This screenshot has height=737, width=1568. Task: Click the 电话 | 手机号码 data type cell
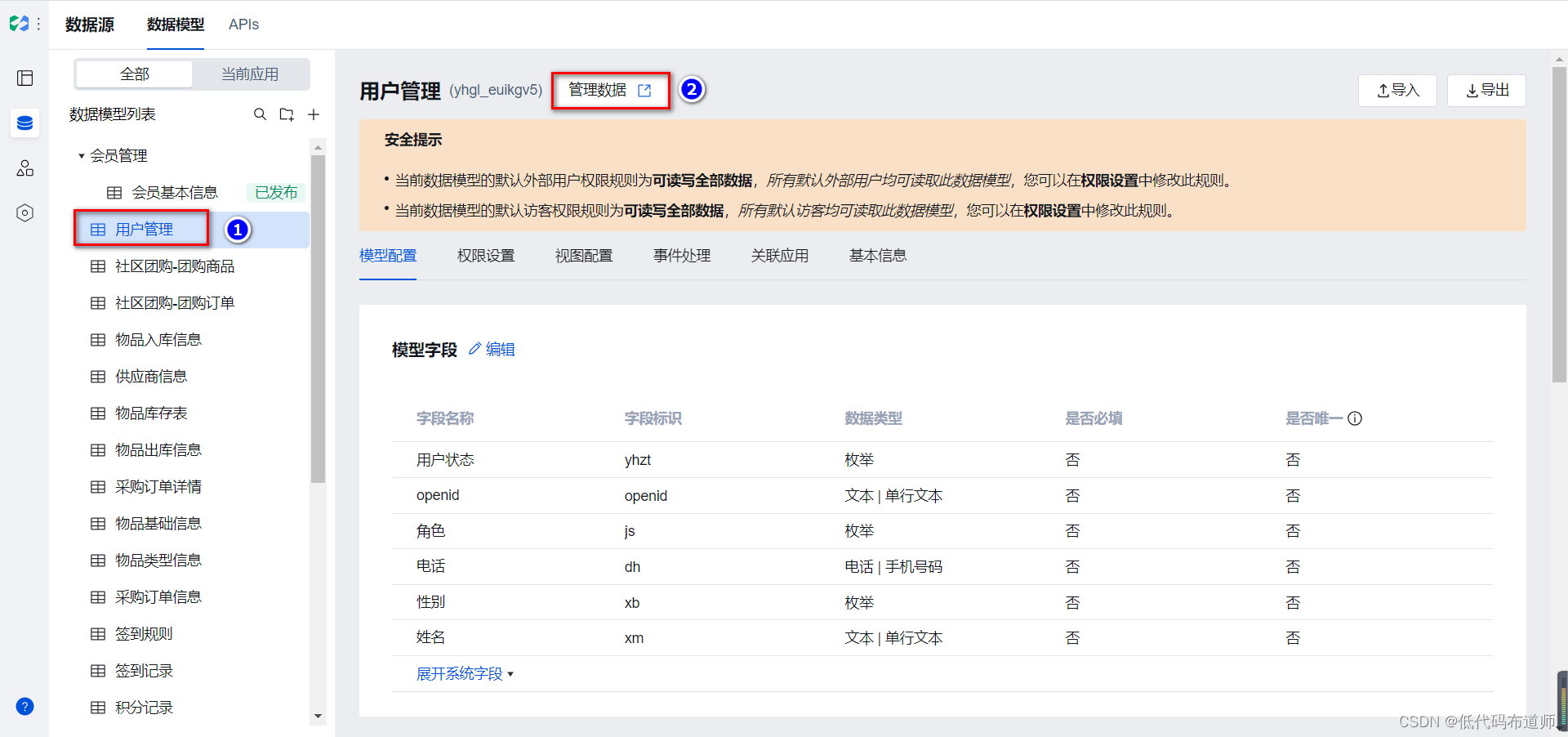coord(893,567)
